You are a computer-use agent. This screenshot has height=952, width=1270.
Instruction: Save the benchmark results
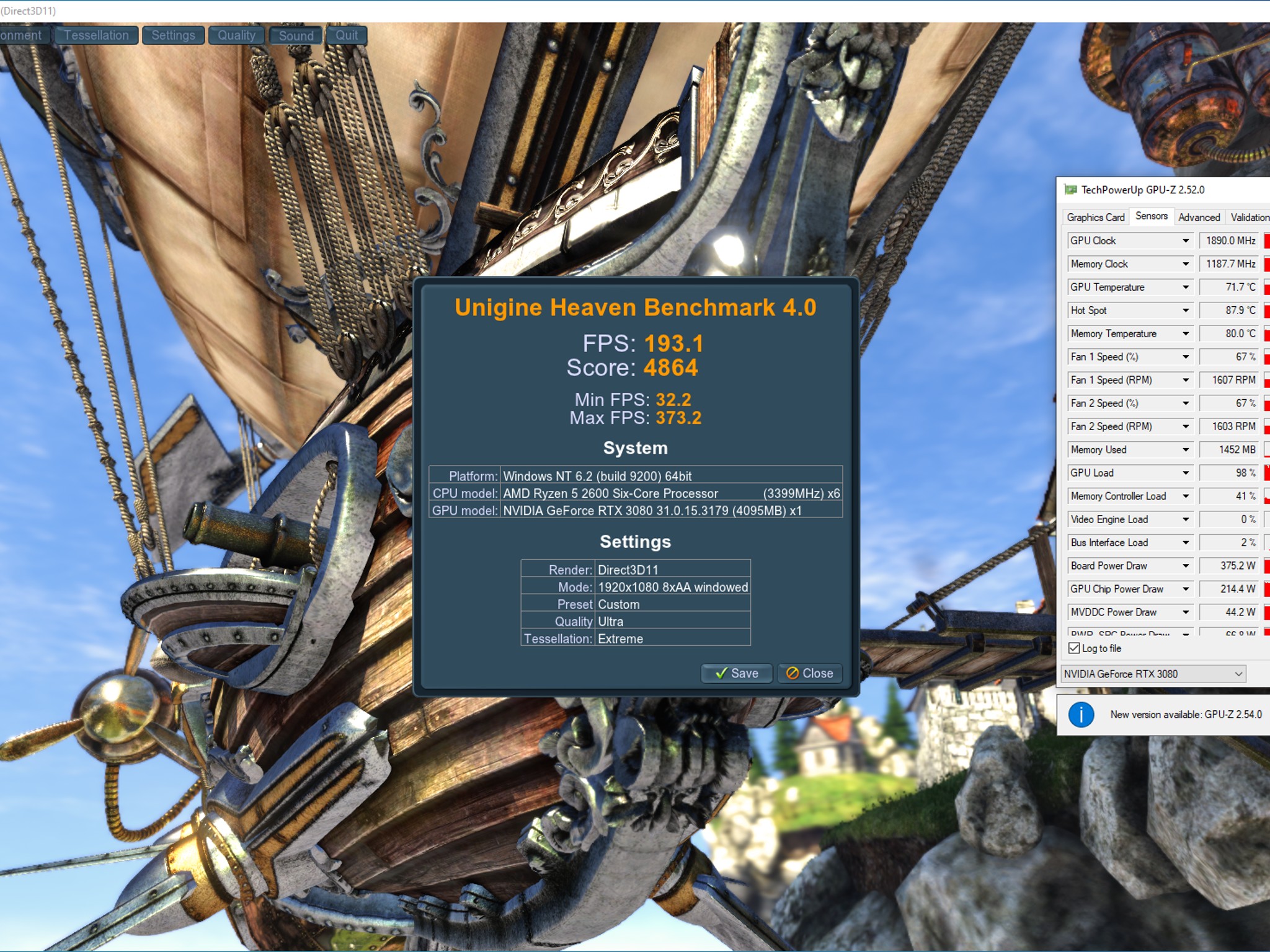pos(737,673)
